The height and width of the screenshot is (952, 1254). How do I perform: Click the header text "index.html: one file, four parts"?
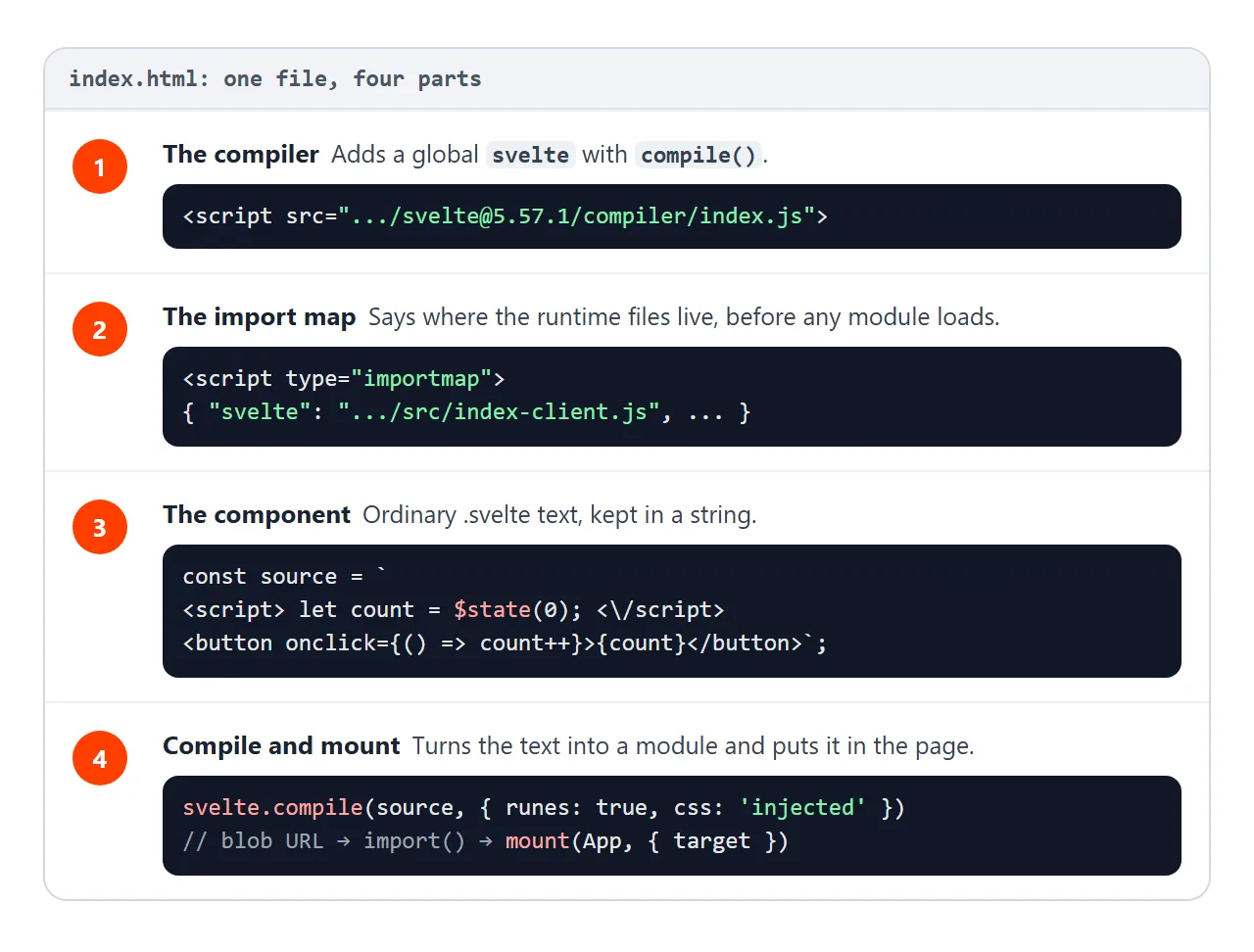pyautogui.click(x=275, y=78)
